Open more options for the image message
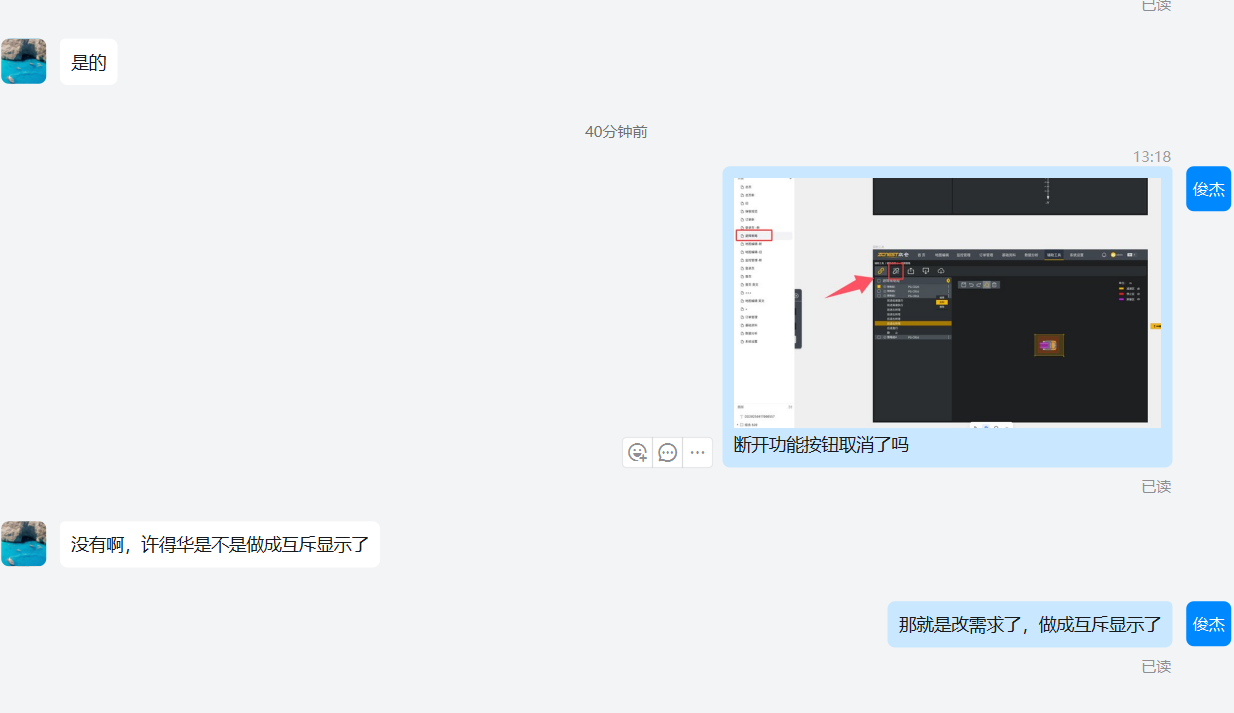The image size is (1234, 713). click(x=698, y=452)
